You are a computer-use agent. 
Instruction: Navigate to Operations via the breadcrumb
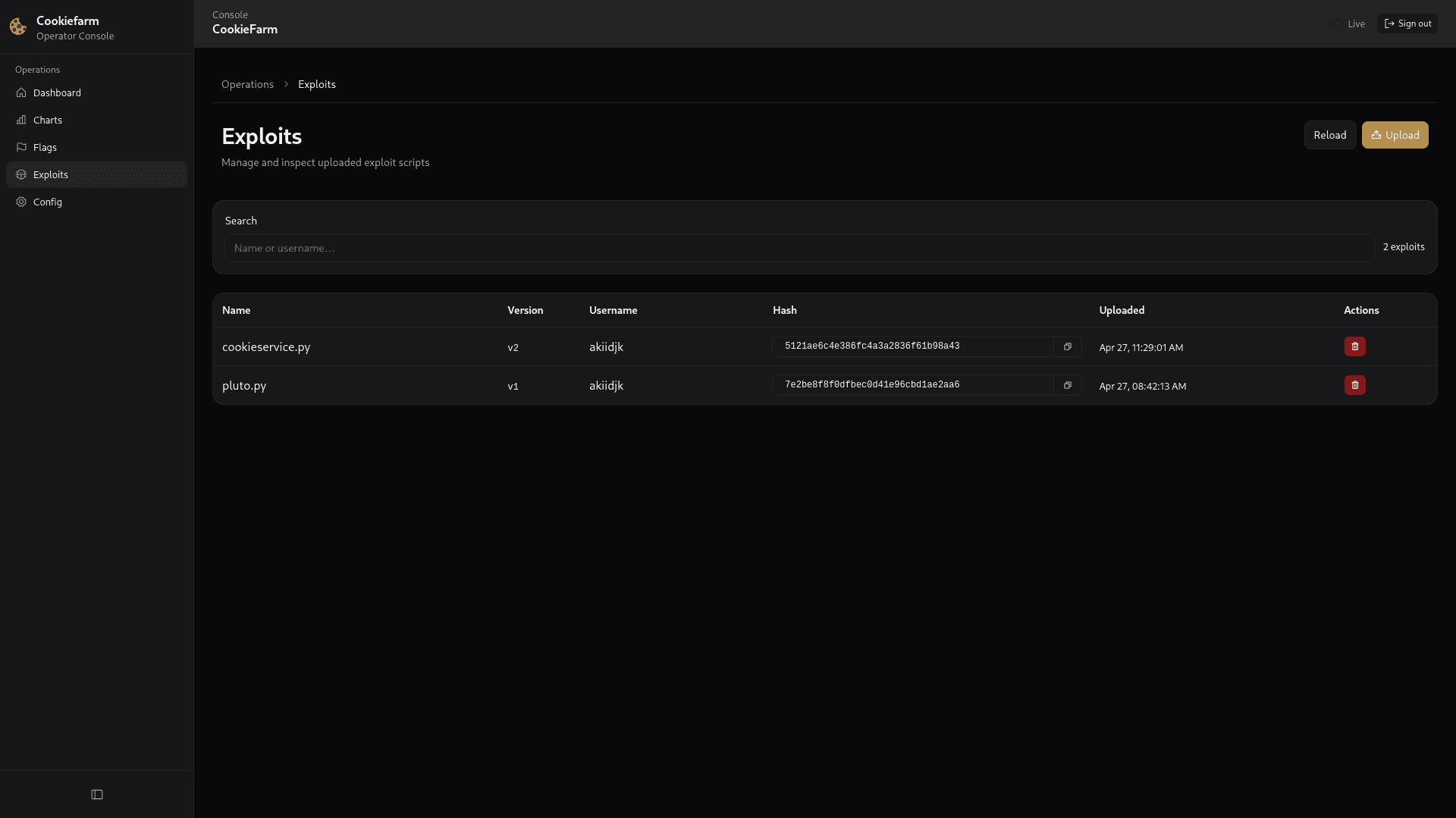click(x=247, y=84)
